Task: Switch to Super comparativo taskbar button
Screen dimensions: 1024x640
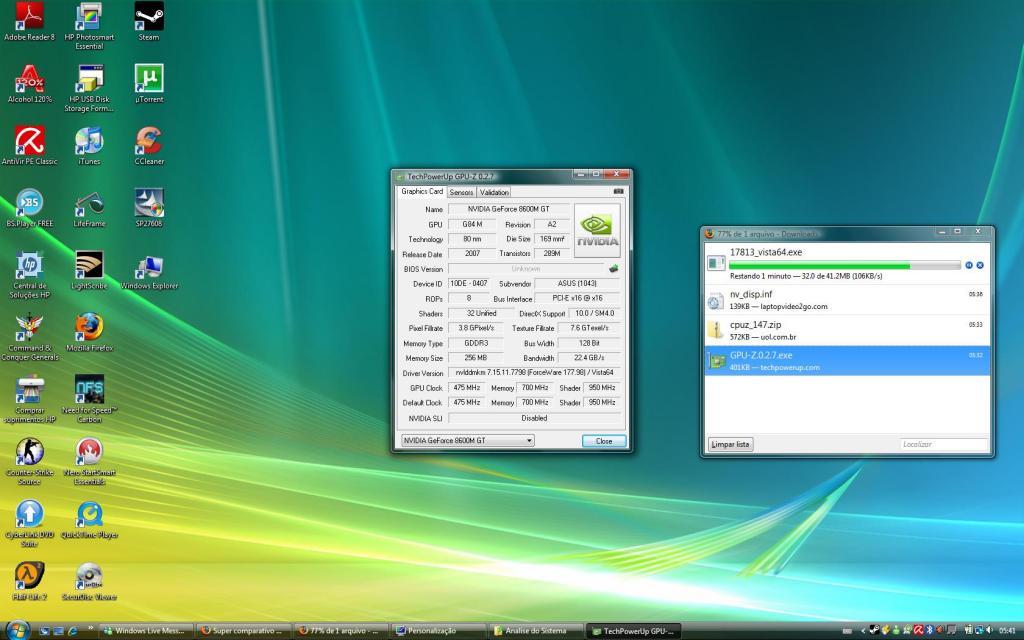Action: [243, 631]
